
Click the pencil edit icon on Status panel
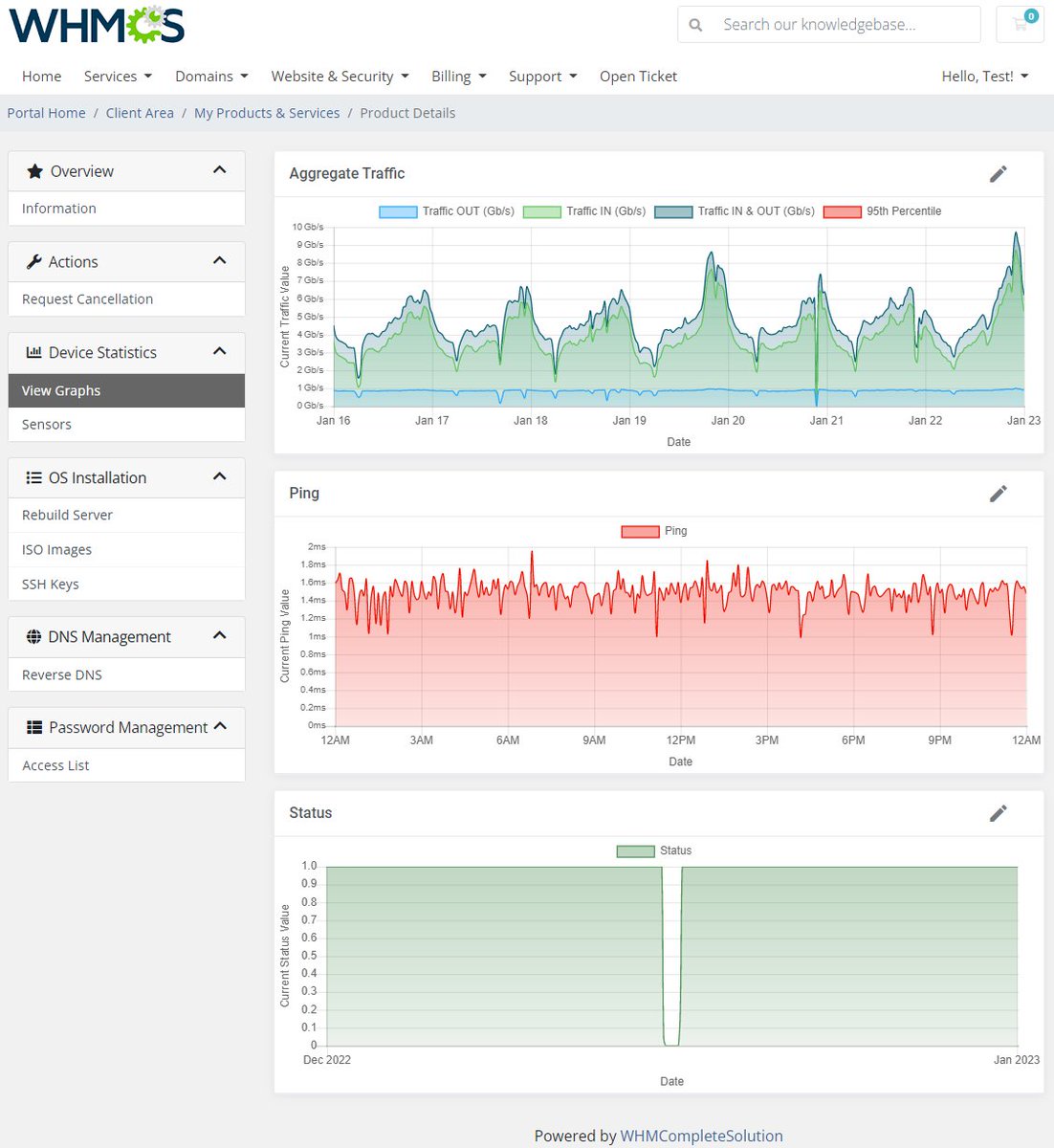coord(998,813)
